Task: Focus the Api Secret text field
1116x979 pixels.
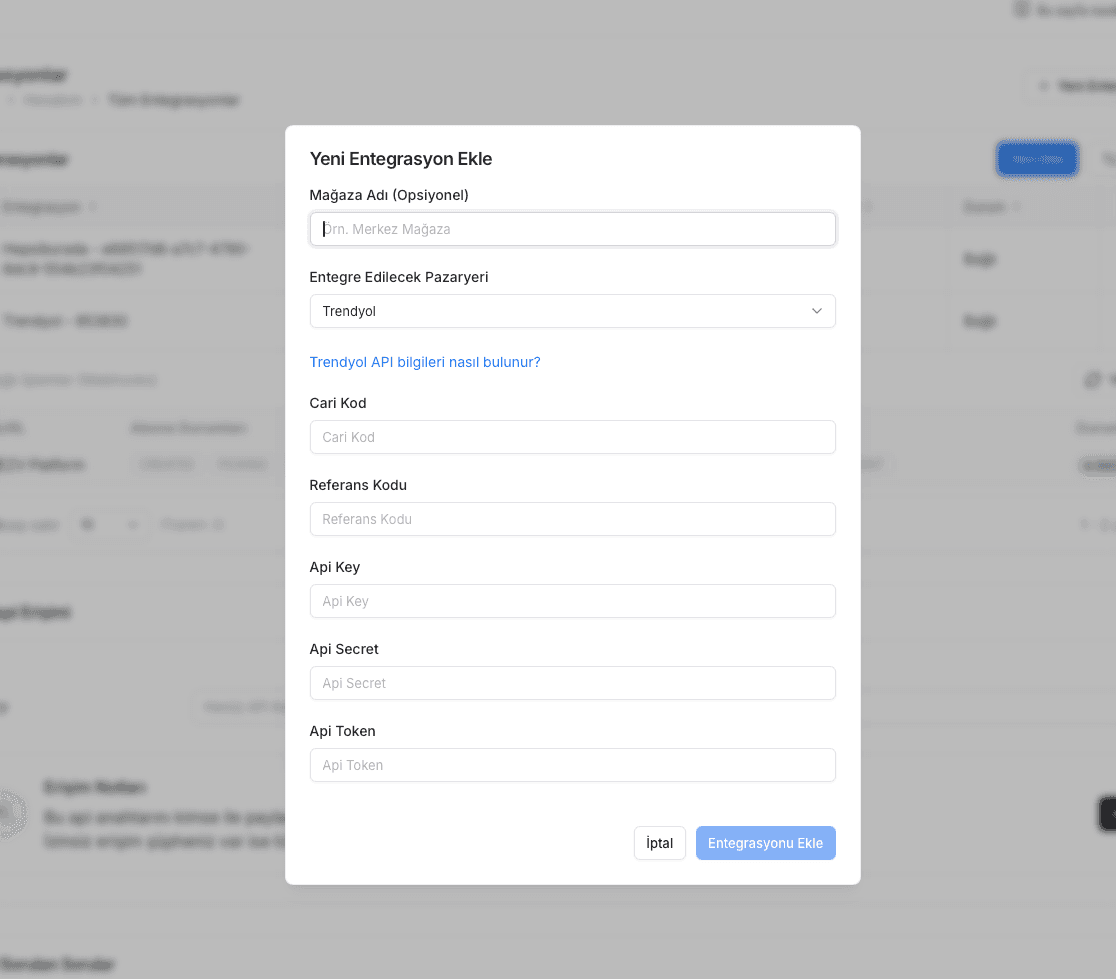Action: [x=572, y=683]
